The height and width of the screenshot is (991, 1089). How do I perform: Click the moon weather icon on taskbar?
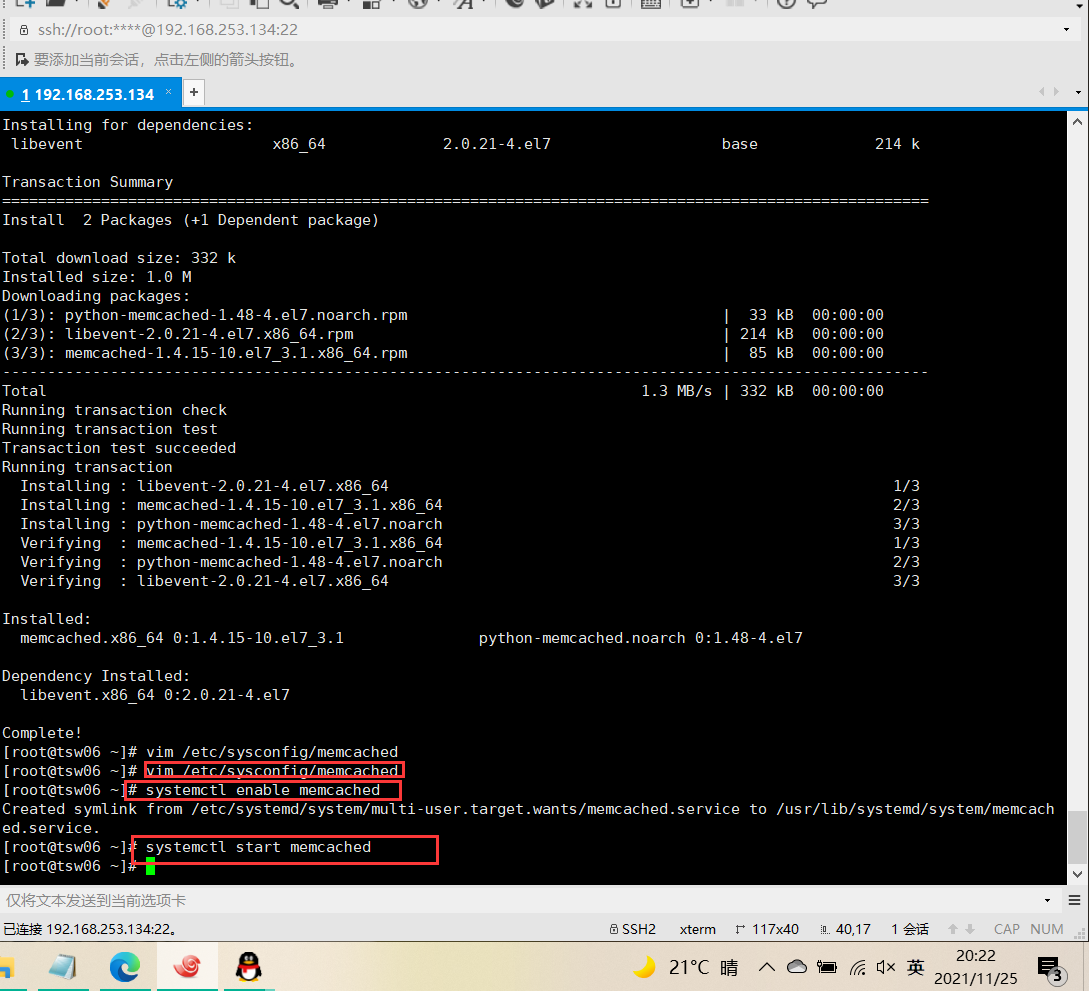pos(645,967)
